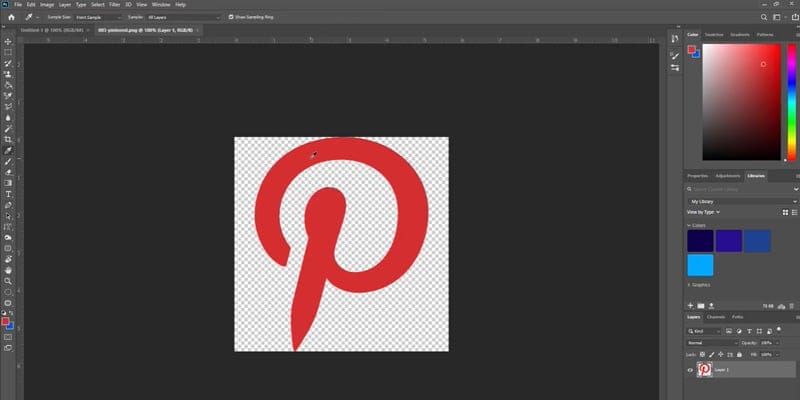Open the Properties tab
This screenshot has width=800, height=400.
click(697, 176)
